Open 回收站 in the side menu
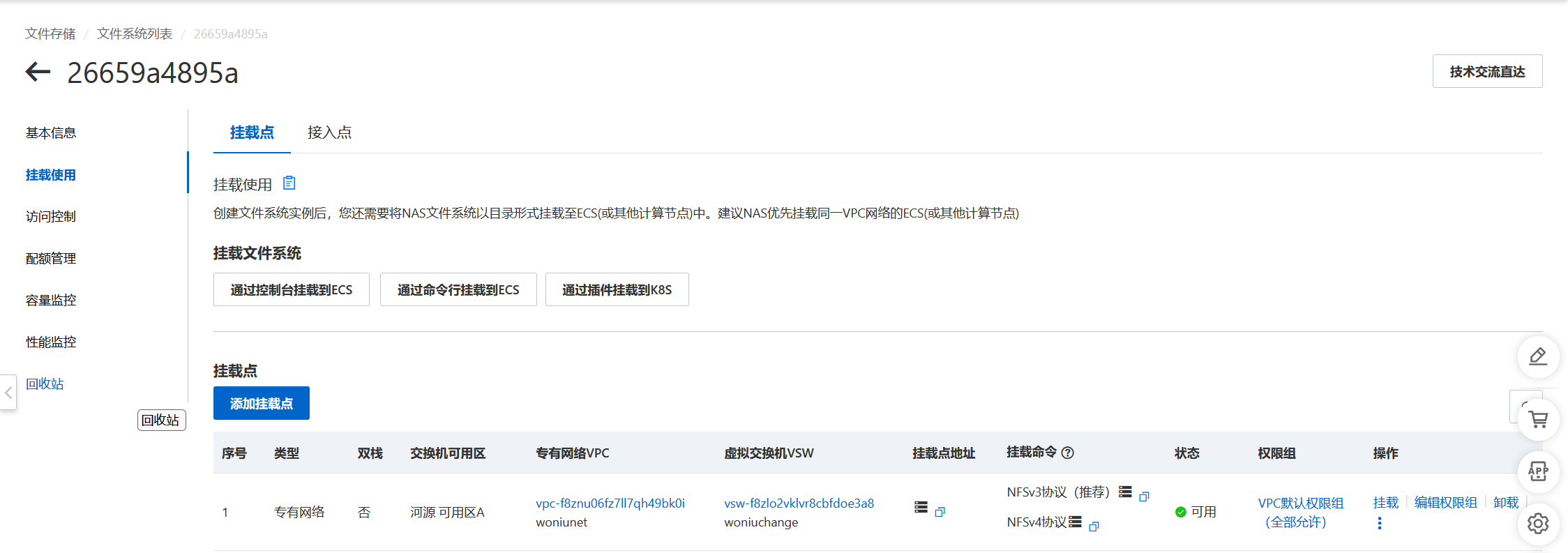Viewport: 1568px width, 553px height. (45, 384)
